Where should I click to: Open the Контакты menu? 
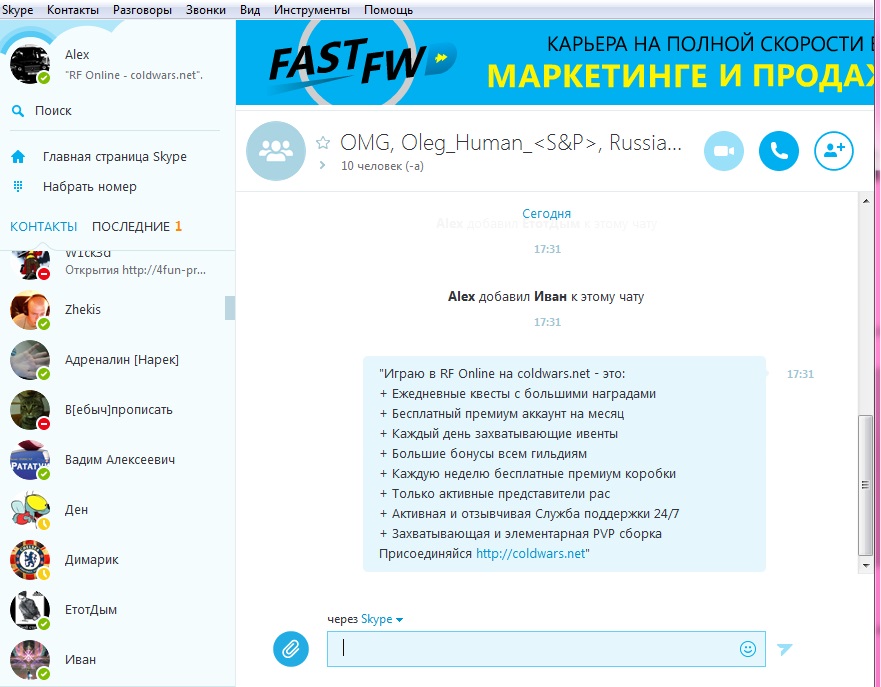tap(72, 10)
